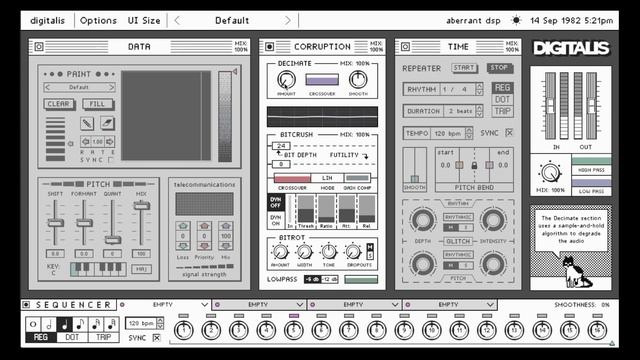The width and height of the screenshot is (640, 360).
Task: Expand first sequencer EMPTY target dropdown
Action: tap(204, 304)
